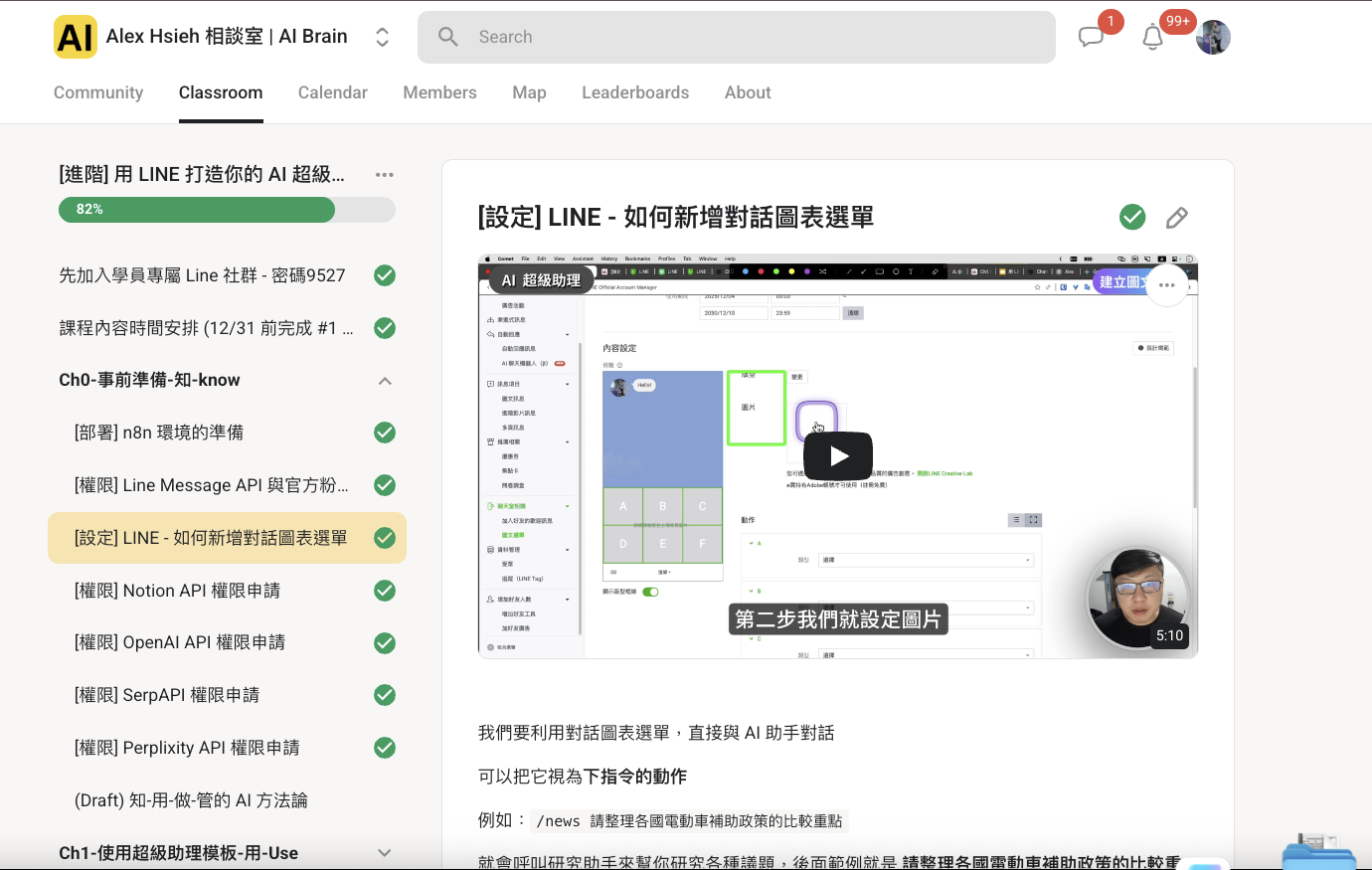Open lesson [部署] n8n 環境的準備
This screenshot has width=1372, height=870.
pos(159,433)
